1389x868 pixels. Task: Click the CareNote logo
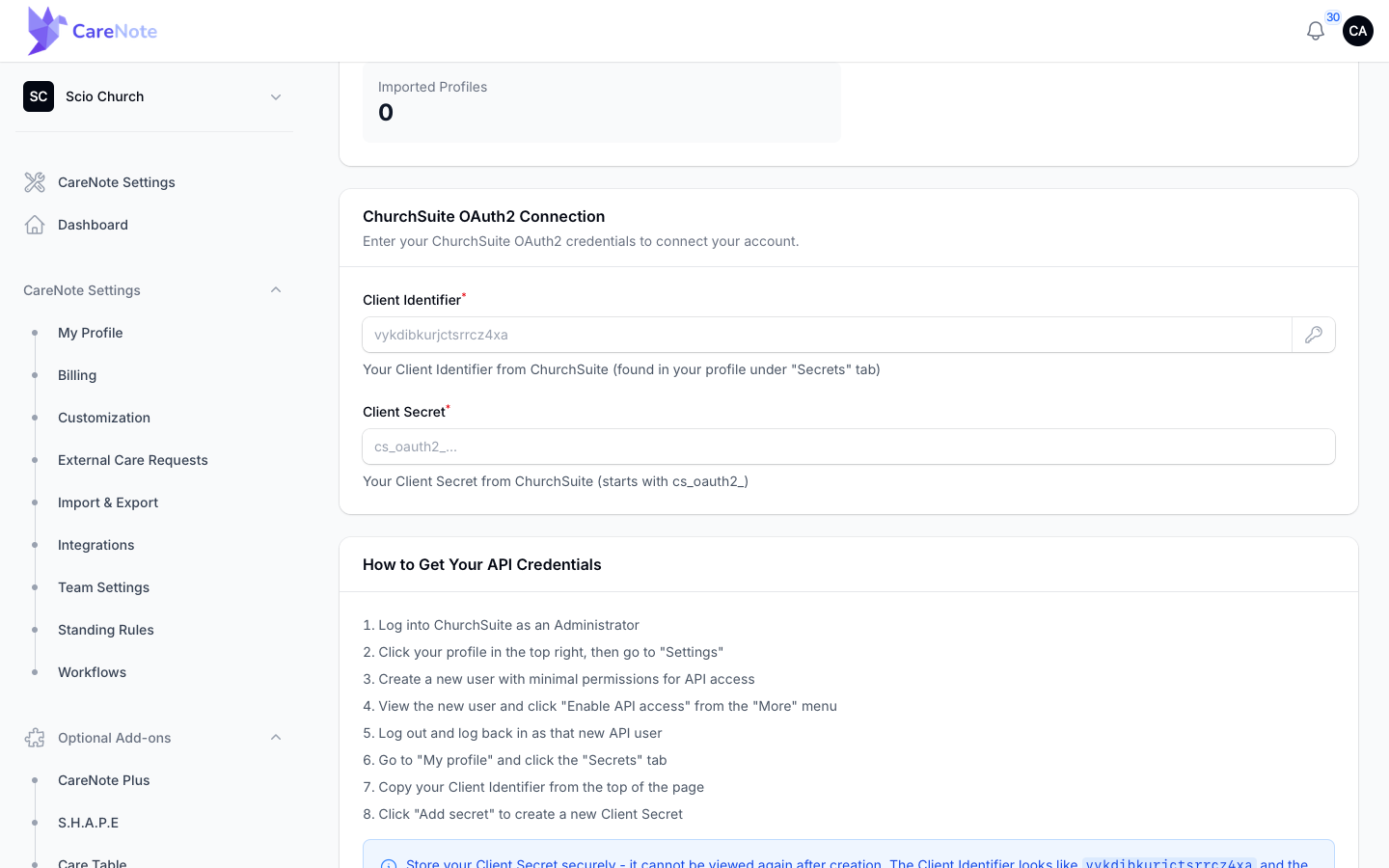(93, 31)
